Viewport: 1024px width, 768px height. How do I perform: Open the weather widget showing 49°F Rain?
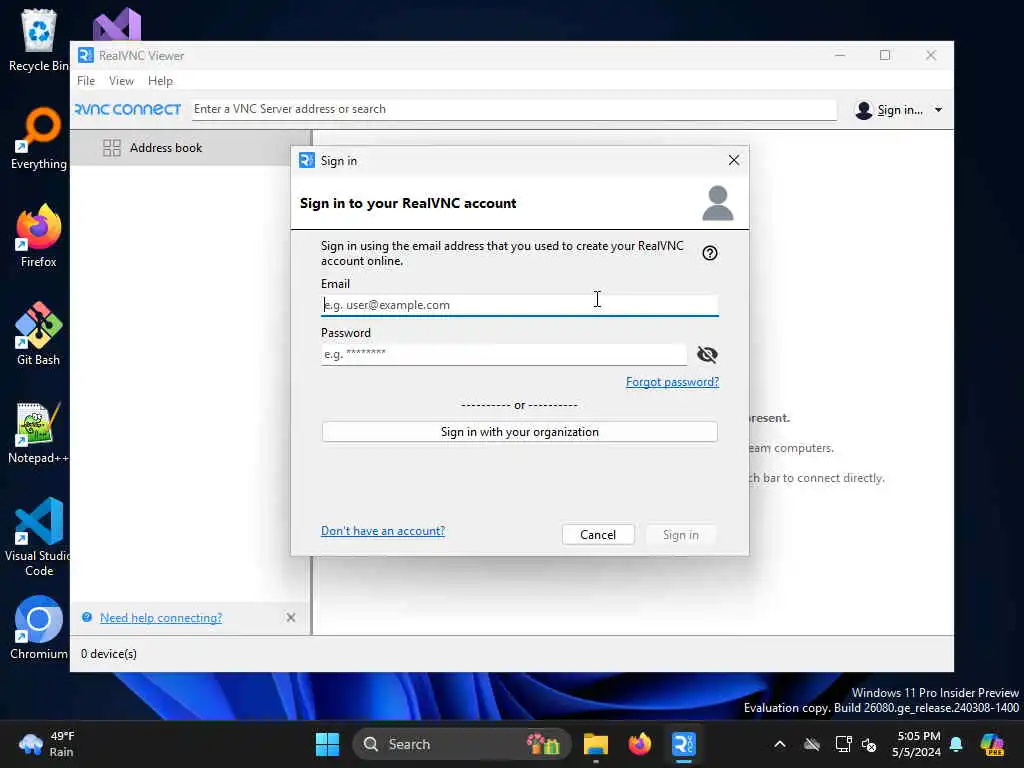coord(47,744)
